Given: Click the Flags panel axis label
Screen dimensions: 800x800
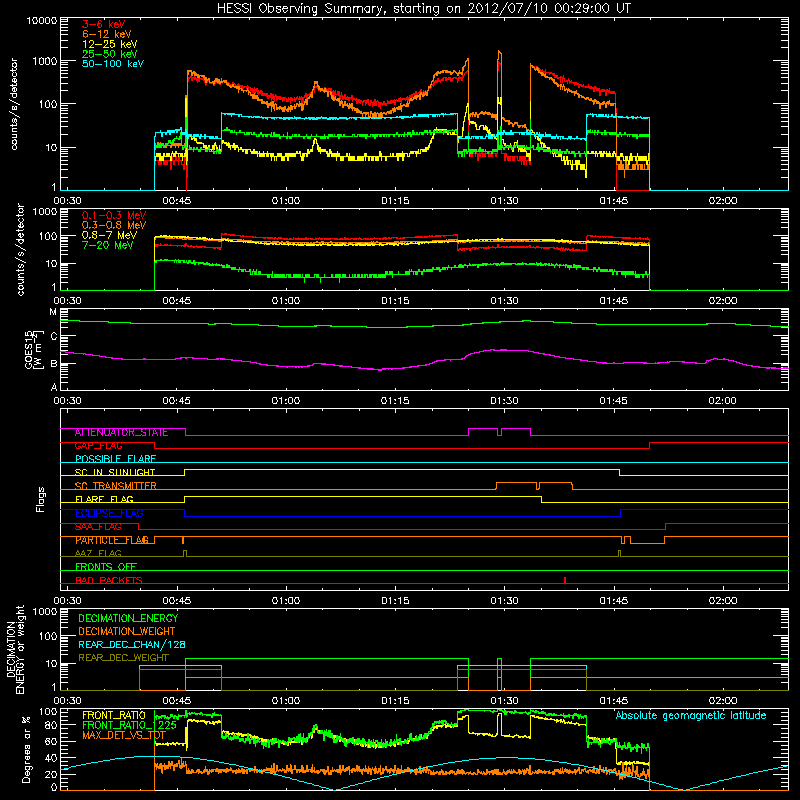Looking at the screenshot, I should click(41, 499).
